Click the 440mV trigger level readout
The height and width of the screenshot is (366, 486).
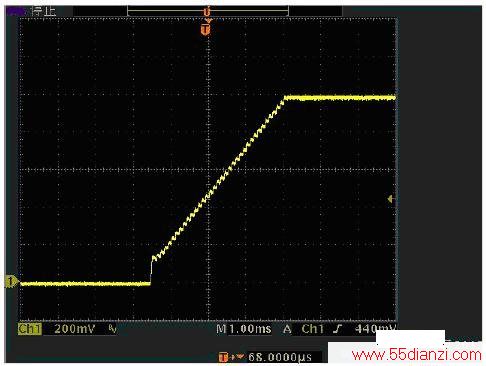(375, 329)
